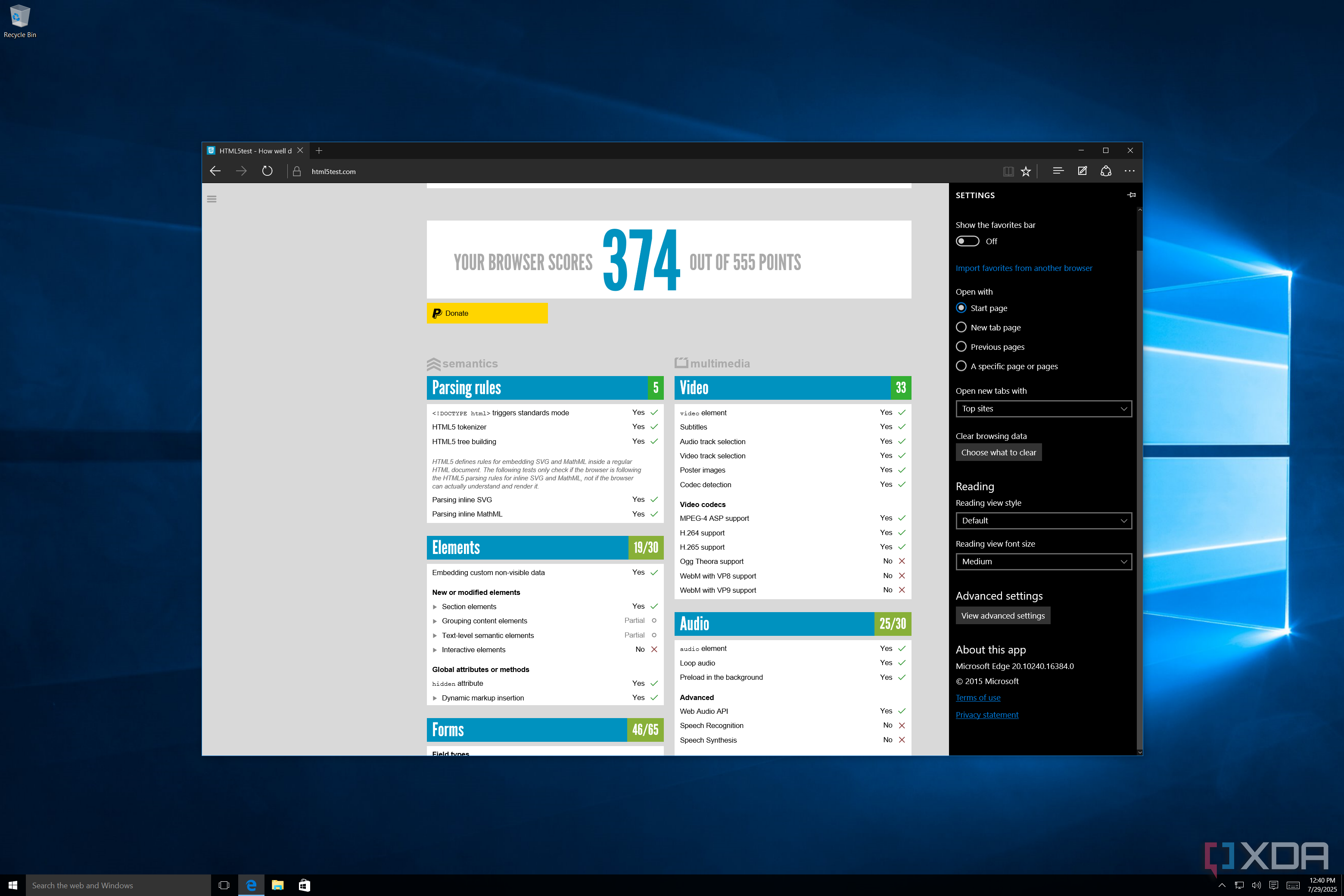Open a new tab with plus icon
Viewport: 1344px width, 896px height.
[x=319, y=150]
